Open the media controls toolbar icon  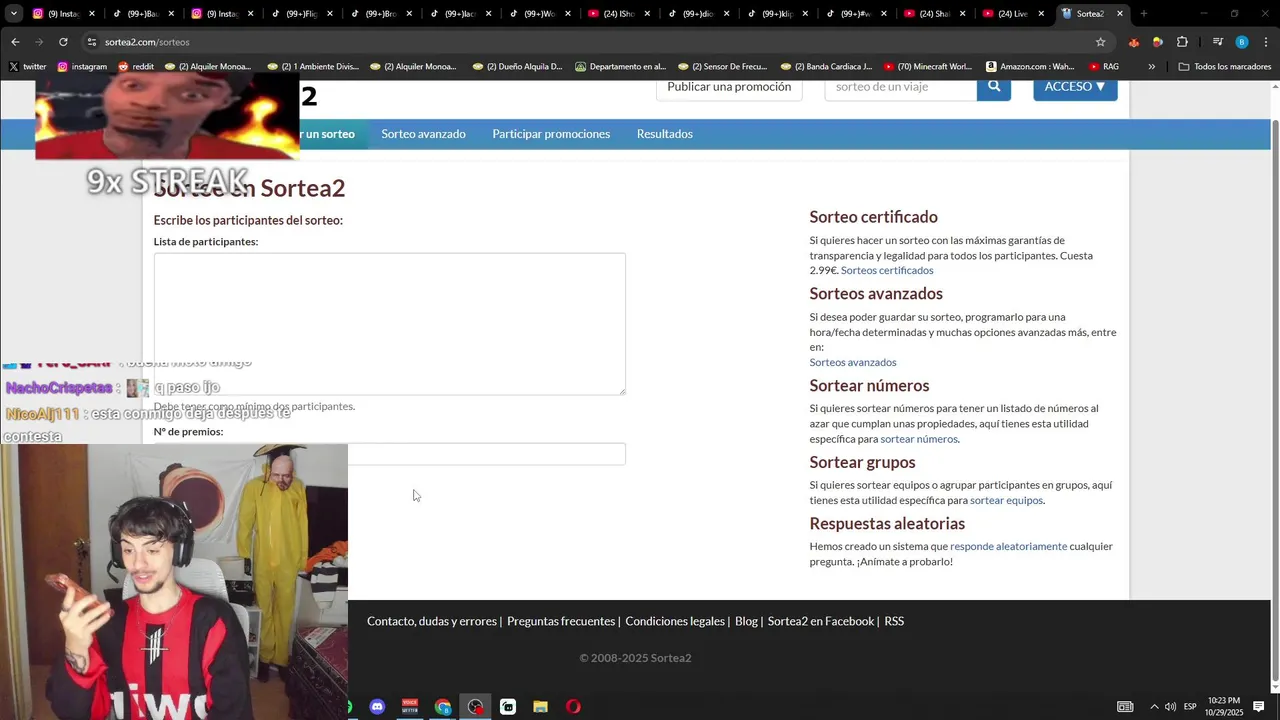(x=1217, y=42)
